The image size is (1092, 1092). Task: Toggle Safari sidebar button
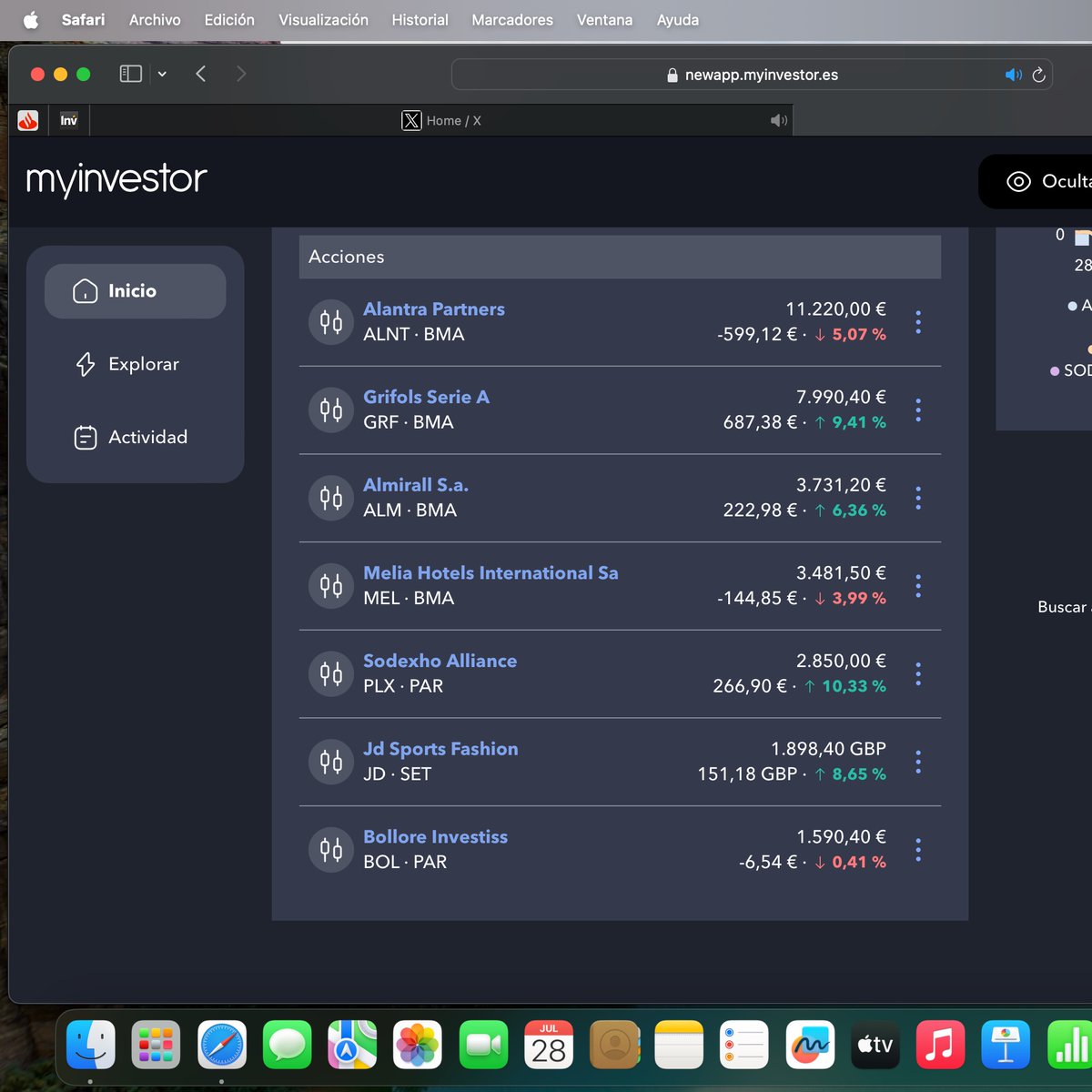pyautogui.click(x=131, y=74)
